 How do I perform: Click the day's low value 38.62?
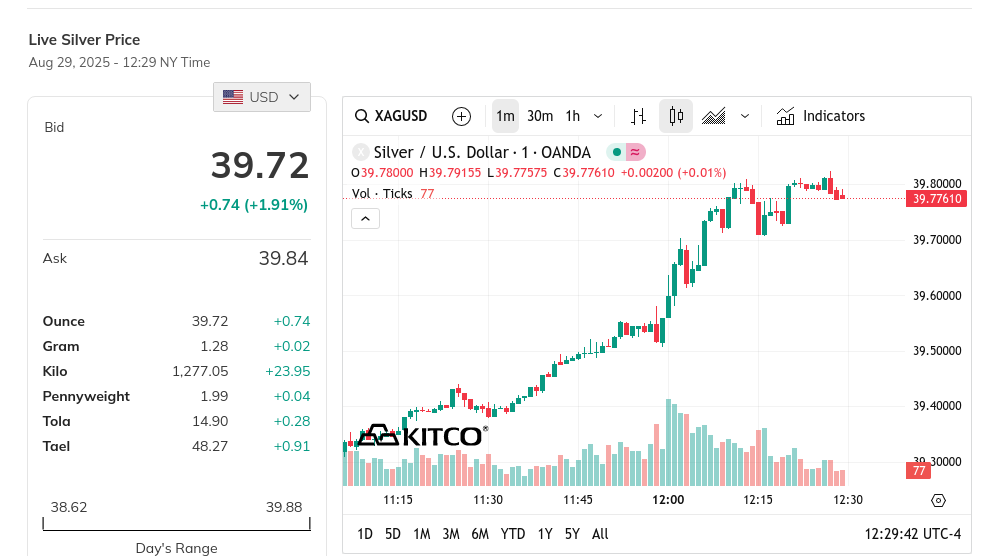point(69,507)
